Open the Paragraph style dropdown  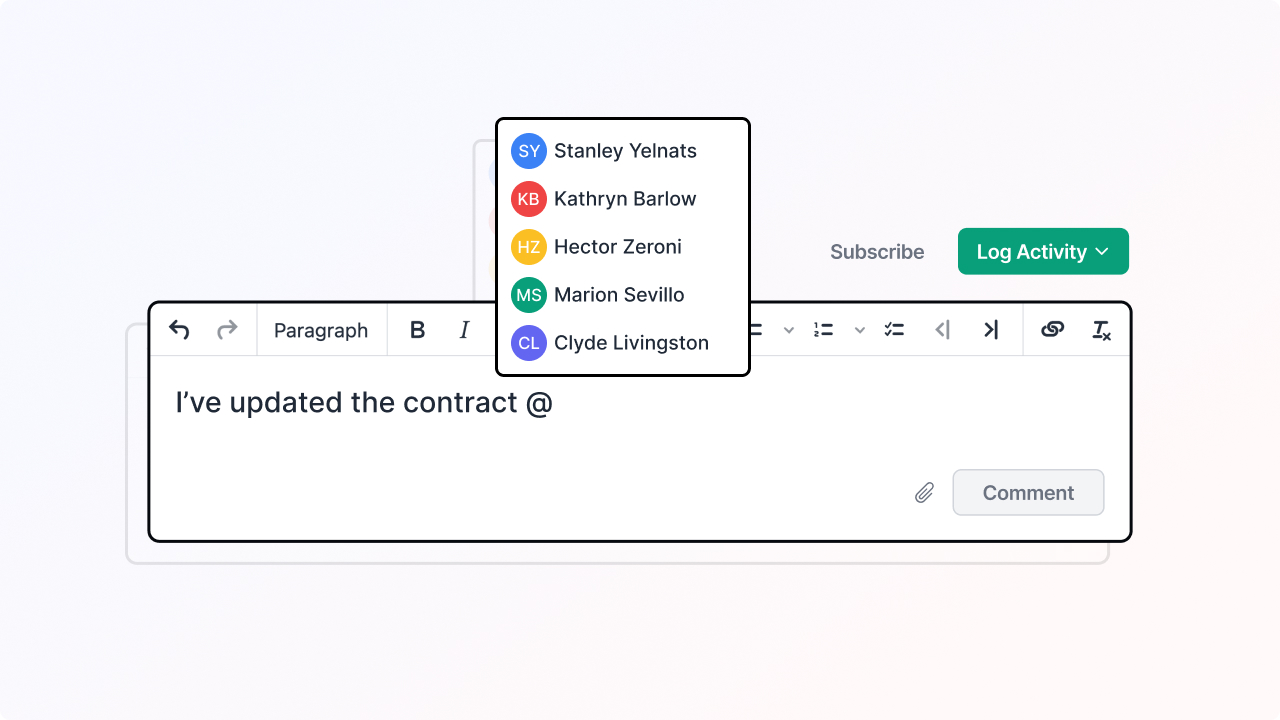click(x=321, y=330)
